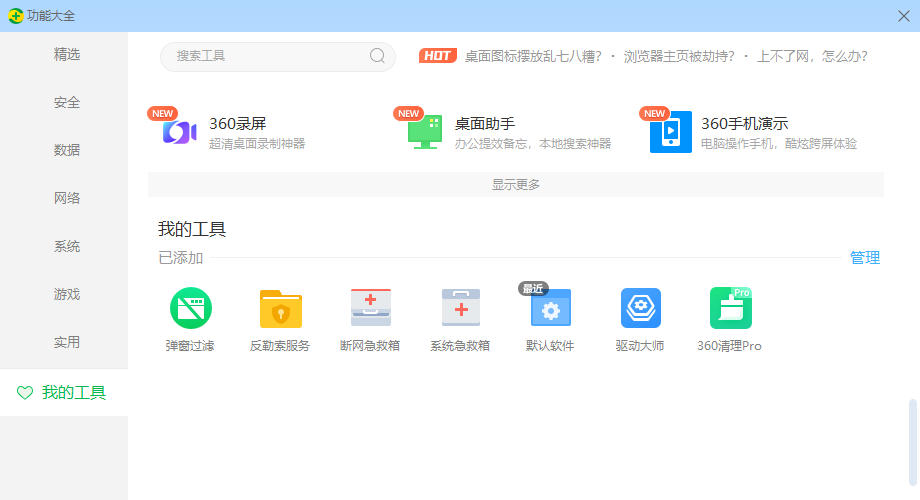Click the search magnifier icon

377,56
